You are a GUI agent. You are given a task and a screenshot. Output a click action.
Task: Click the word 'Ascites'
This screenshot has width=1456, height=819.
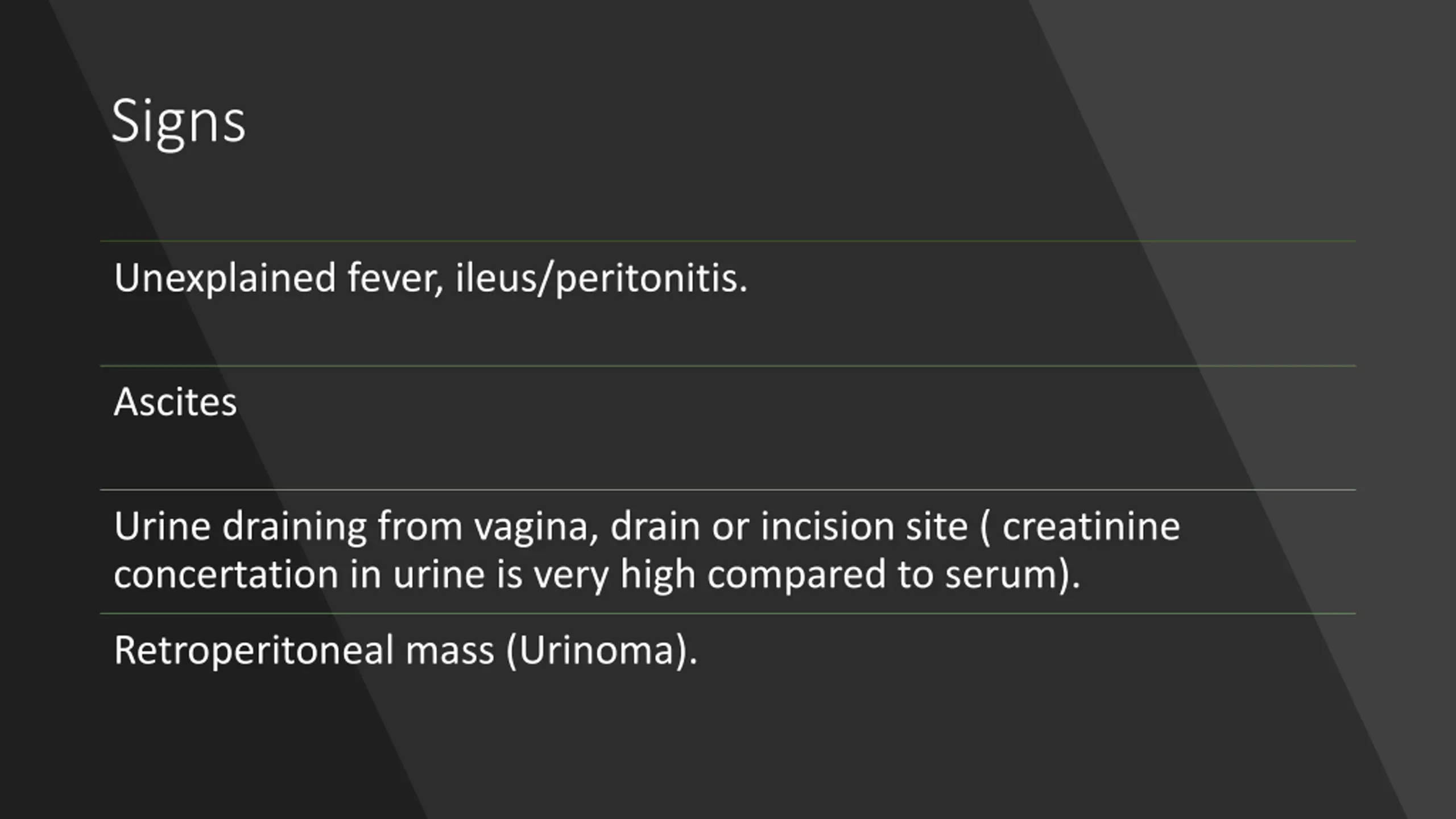[x=175, y=402]
